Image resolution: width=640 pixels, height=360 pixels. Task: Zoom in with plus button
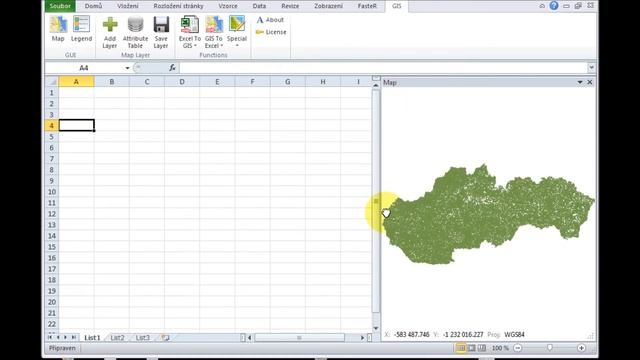click(582, 348)
